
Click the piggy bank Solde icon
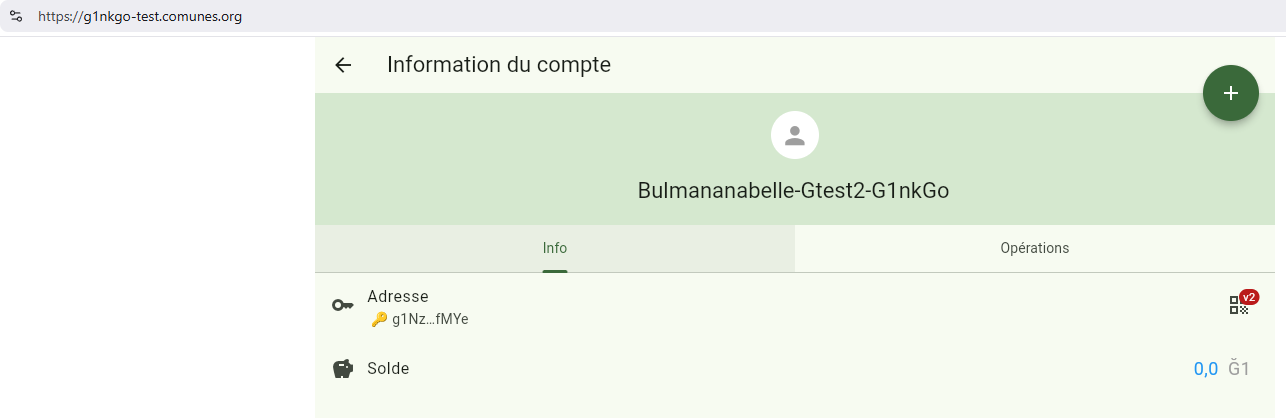343,369
